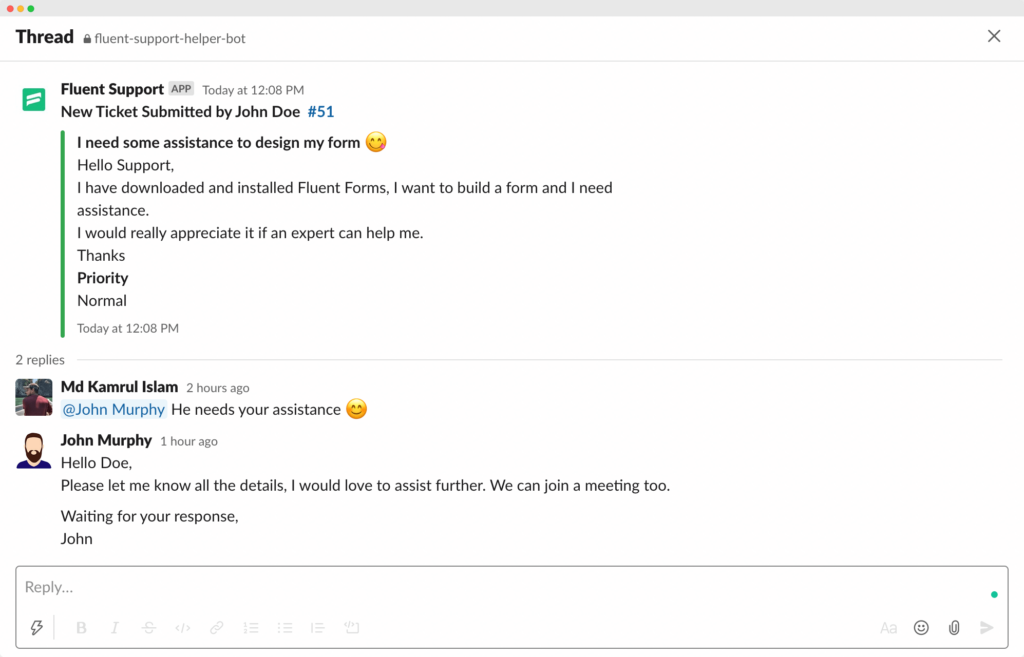Open ticket #51 link
Image resolution: width=1024 pixels, height=657 pixels.
321,112
